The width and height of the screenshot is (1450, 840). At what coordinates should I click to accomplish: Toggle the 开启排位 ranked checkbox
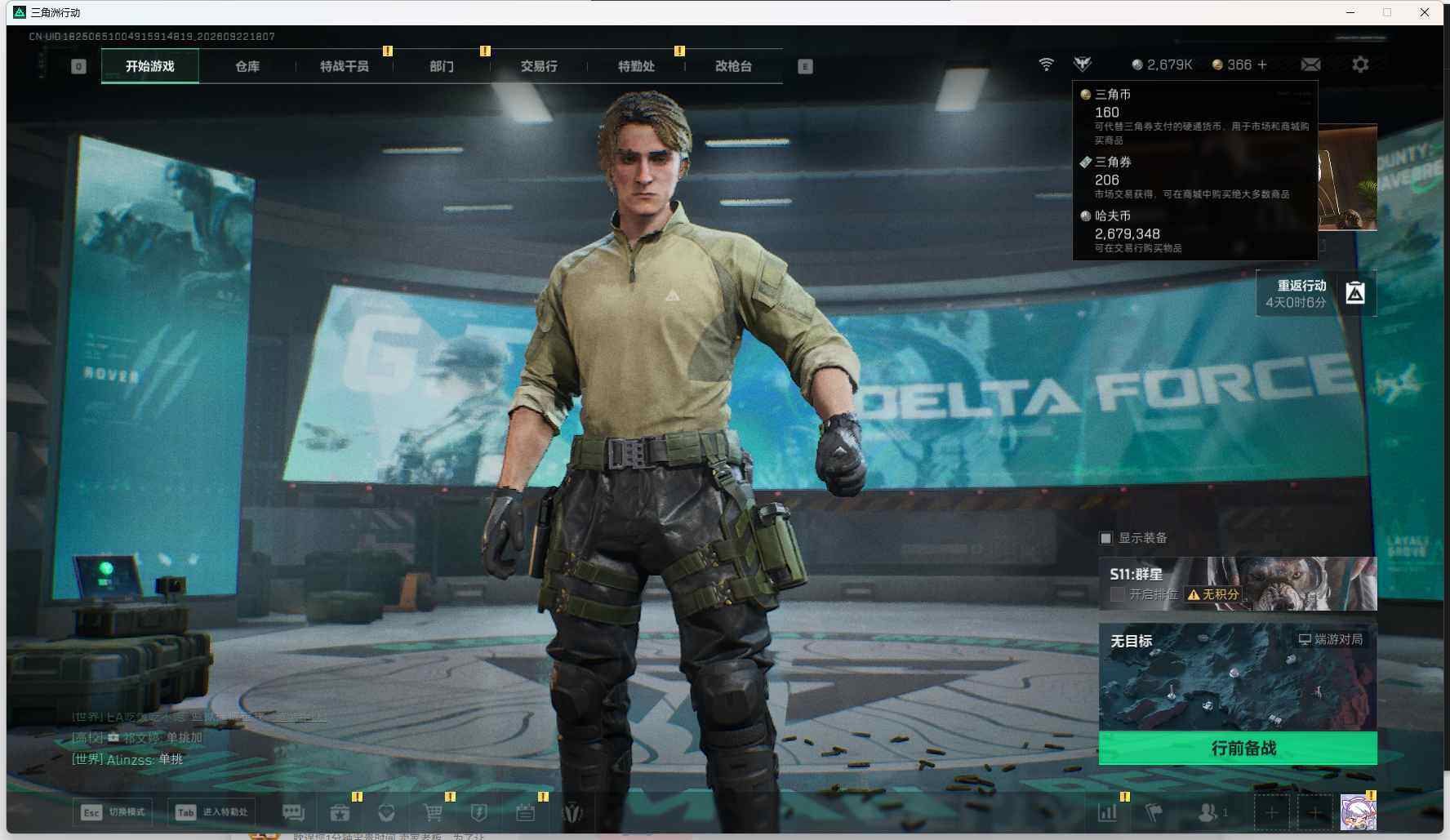pyautogui.click(x=1118, y=594)
